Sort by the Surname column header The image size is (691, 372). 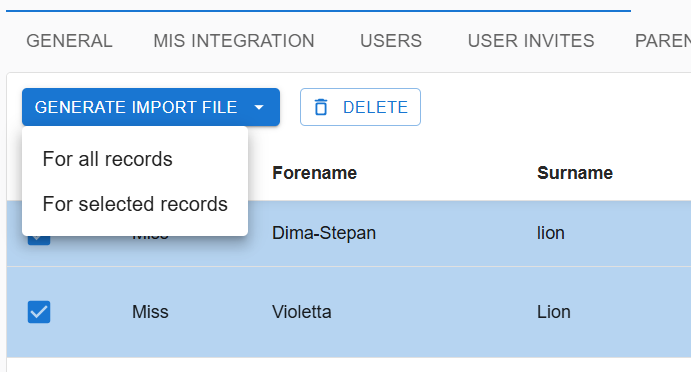coord(575,173)
